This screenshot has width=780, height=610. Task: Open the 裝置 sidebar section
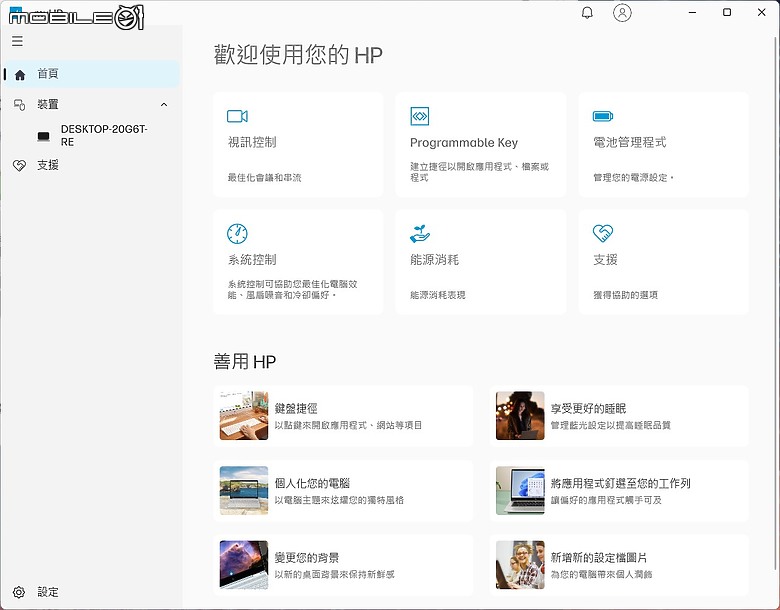click(92, 104)
